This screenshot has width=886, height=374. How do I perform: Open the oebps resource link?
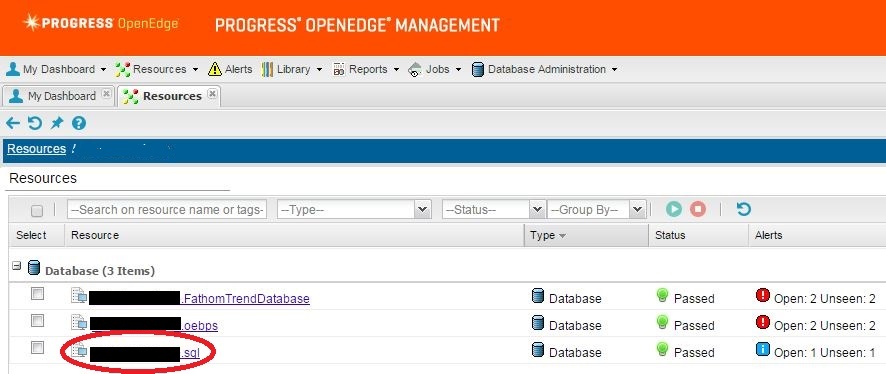(x=199, y=325)
